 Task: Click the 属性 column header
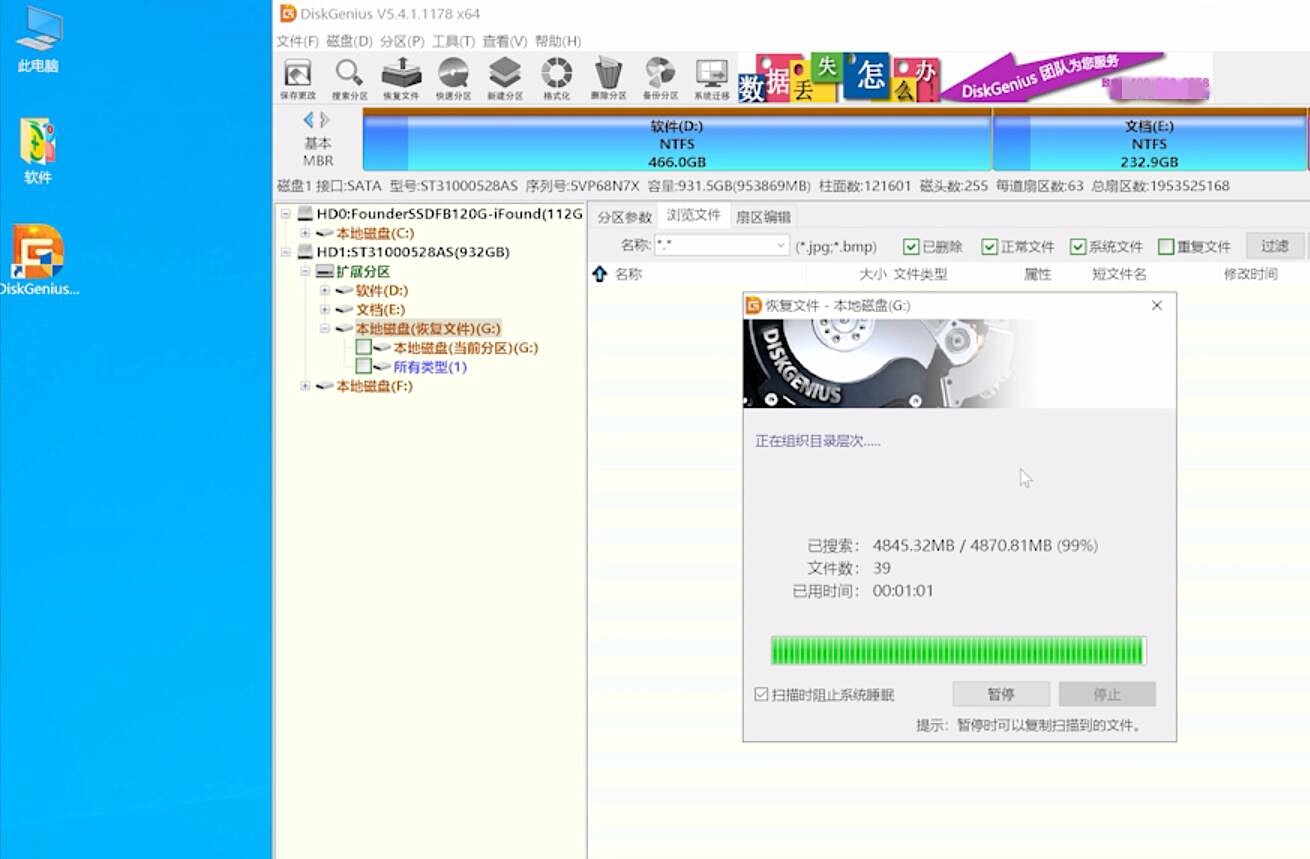coord(1037,274)
